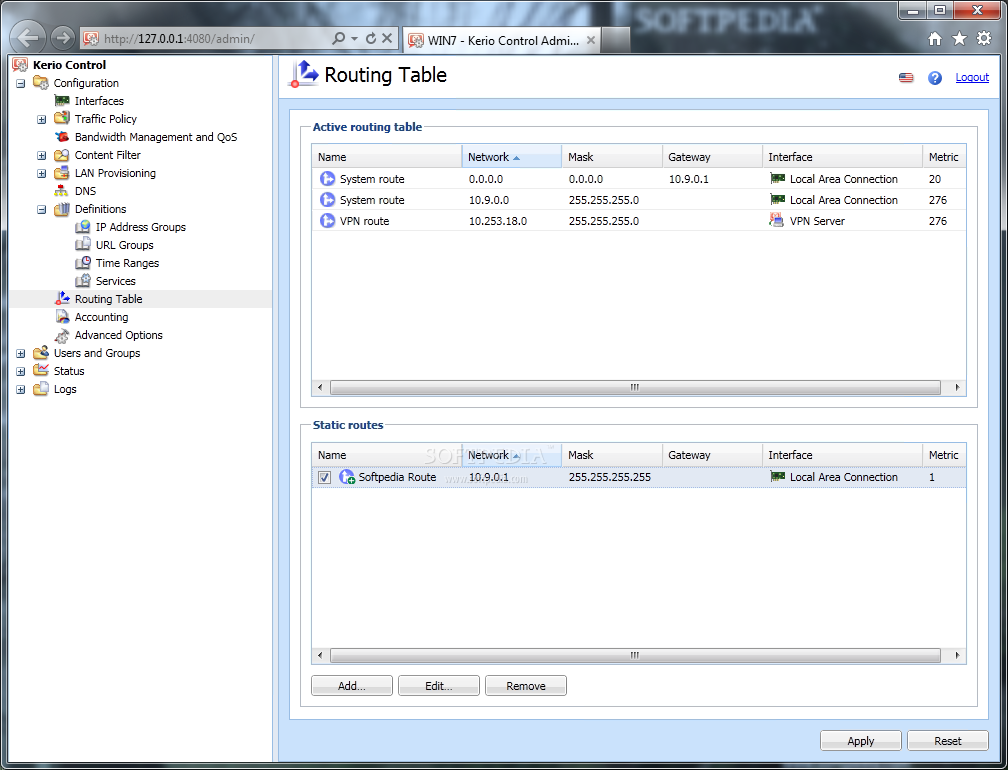This screenshot has height=770, width=1008.
Task: Open new blank browser tab
Action: 616,40
